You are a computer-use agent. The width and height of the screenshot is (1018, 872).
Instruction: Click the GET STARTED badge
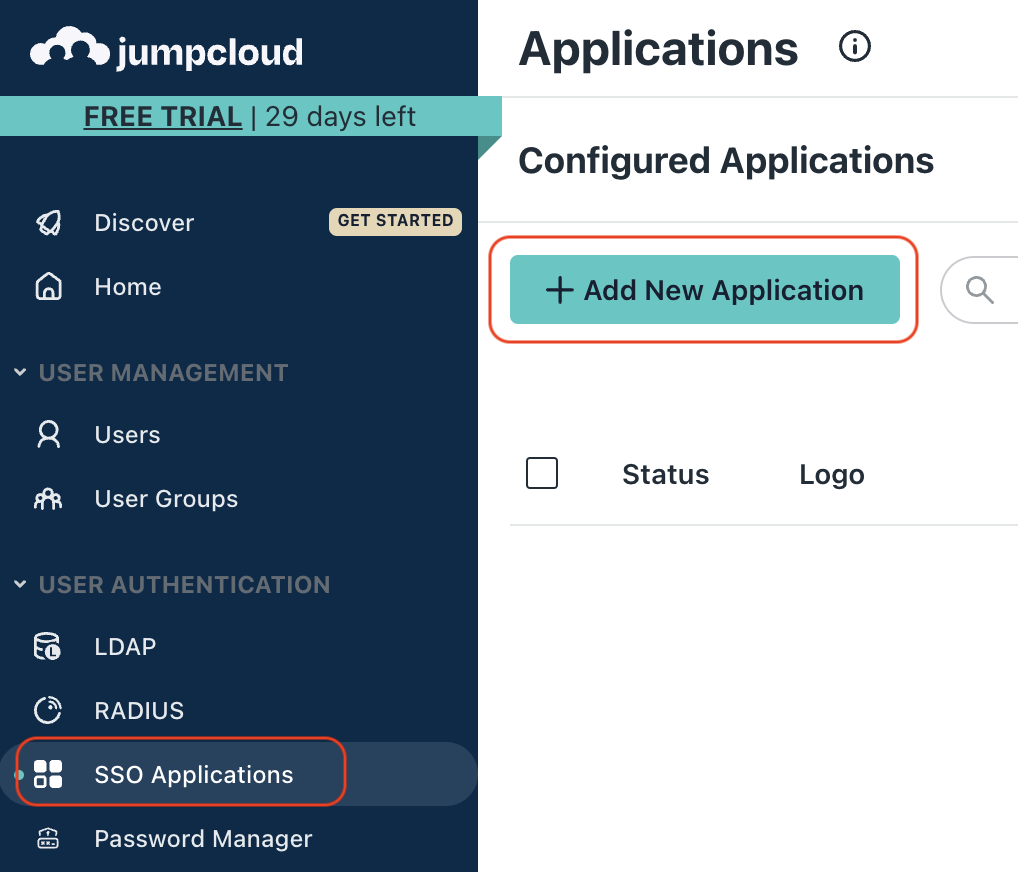point(395,221)
